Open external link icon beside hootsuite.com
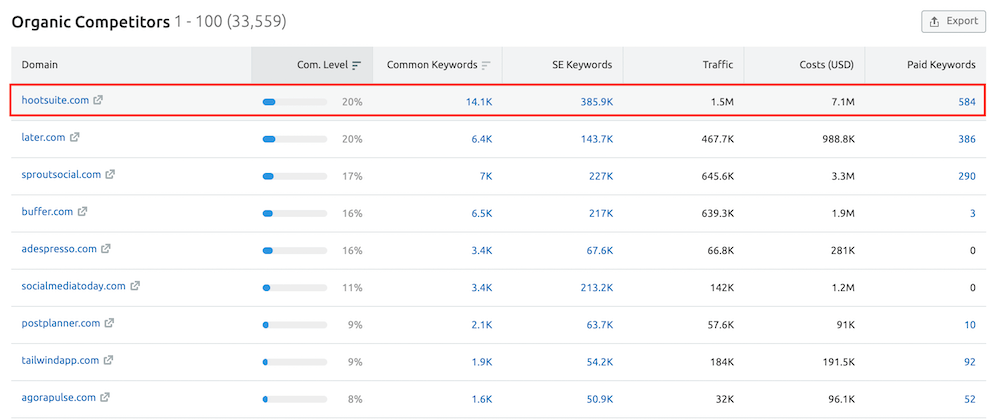The image size is (1000, 420). pos(98,100)
